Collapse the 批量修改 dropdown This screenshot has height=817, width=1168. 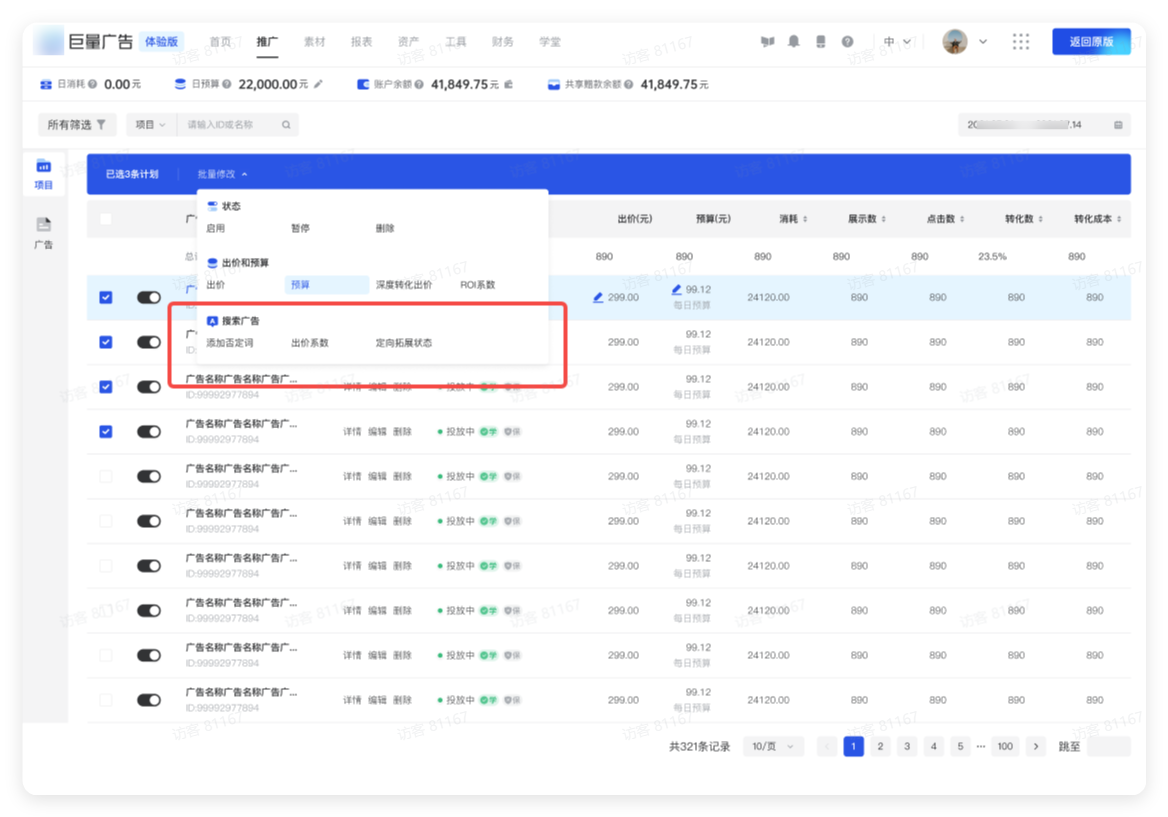pos(222,174)
